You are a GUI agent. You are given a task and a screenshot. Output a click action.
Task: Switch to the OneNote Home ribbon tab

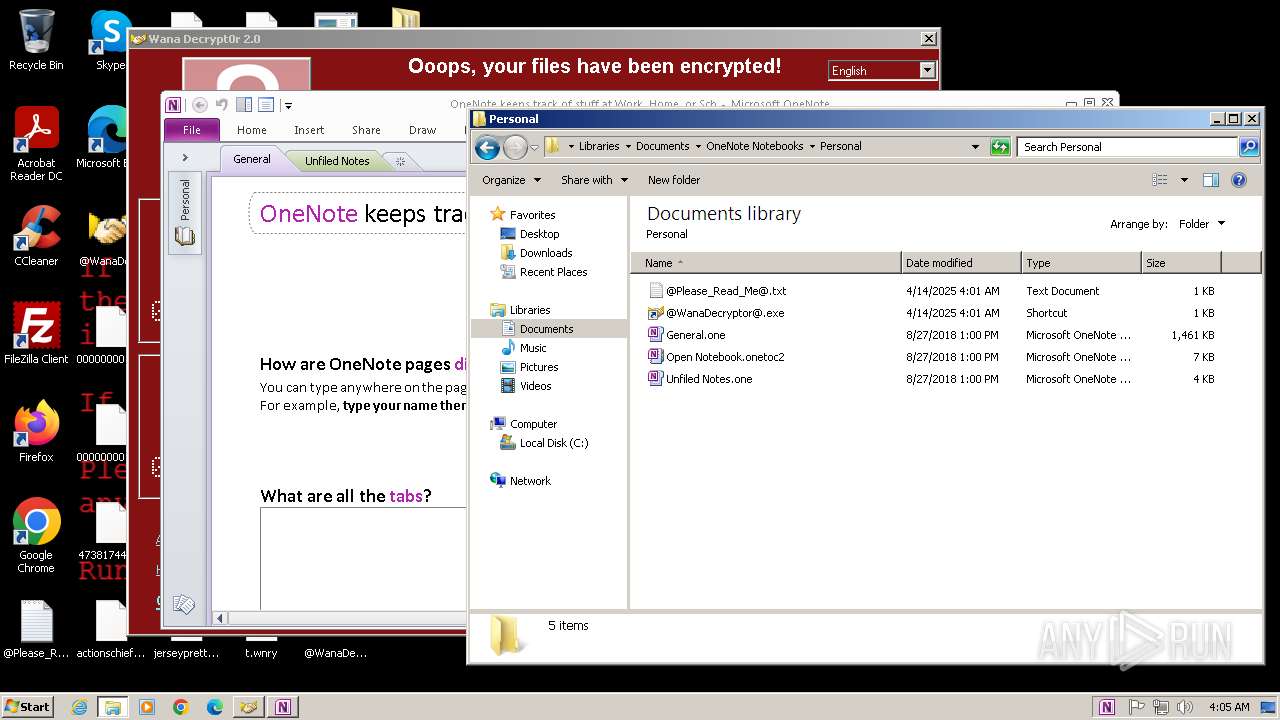[x=252, y=130]
